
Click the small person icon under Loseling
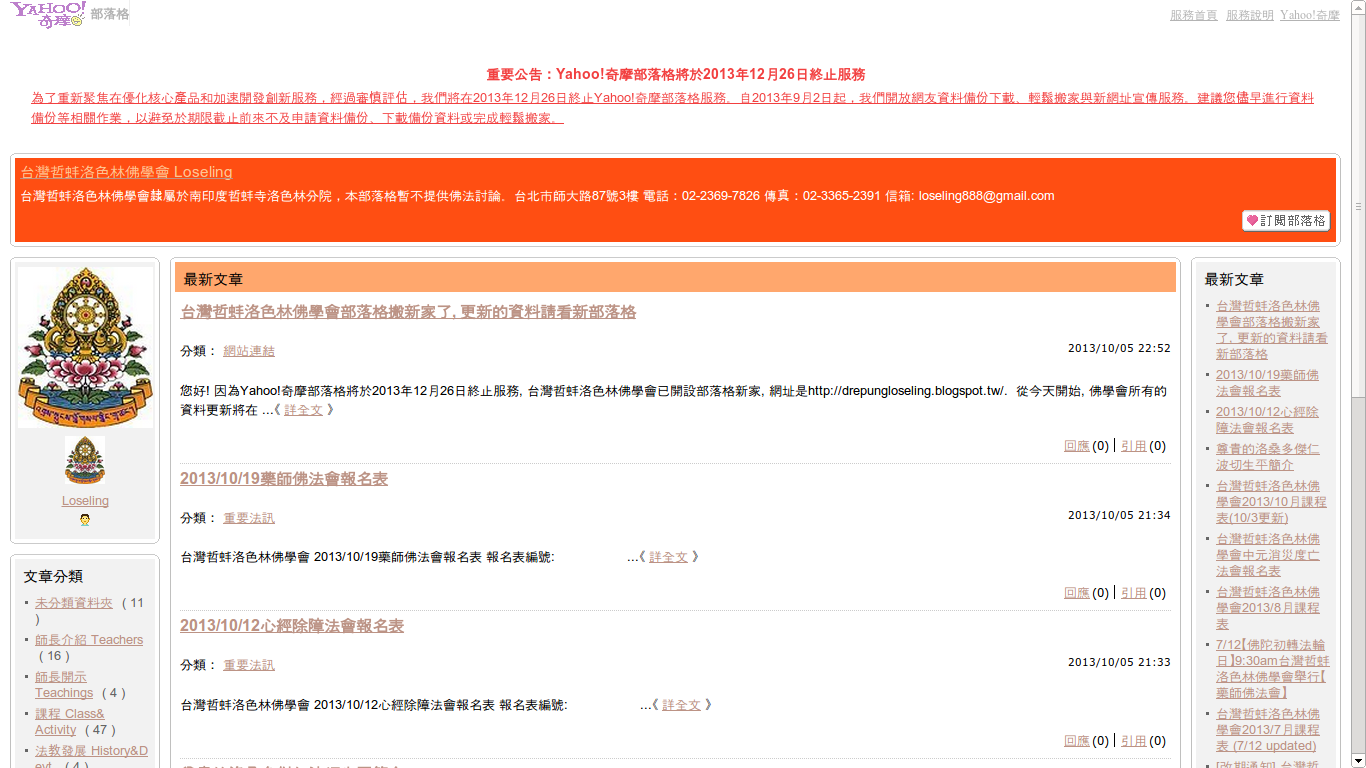click(85, 520)
